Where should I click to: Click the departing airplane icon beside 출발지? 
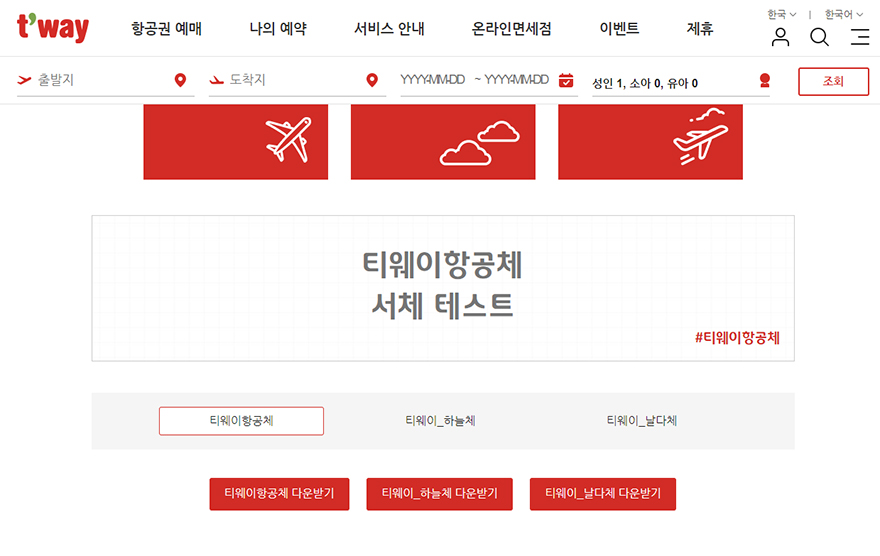click(24, 80)
